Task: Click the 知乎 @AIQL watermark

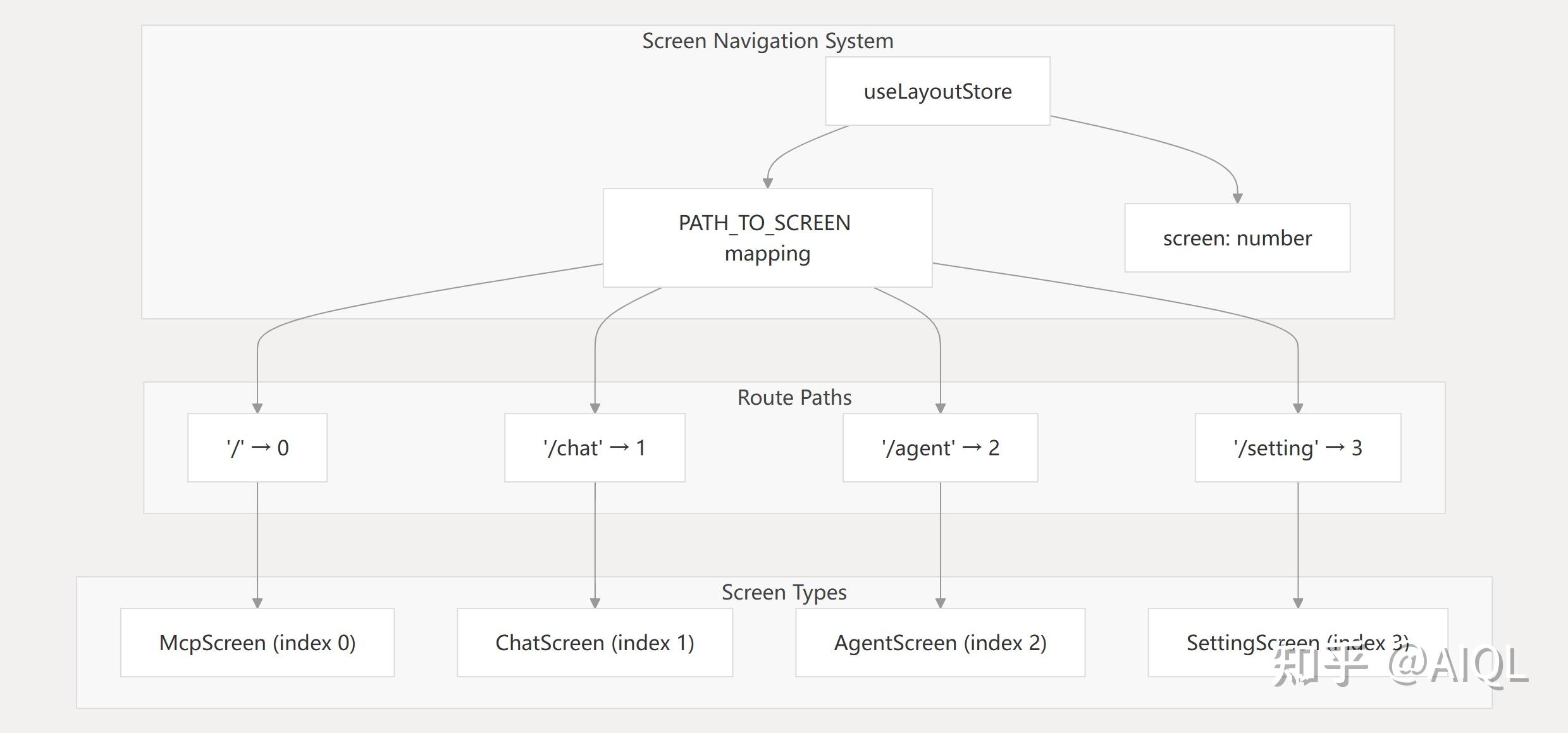Action: (x=1400, y=667)
